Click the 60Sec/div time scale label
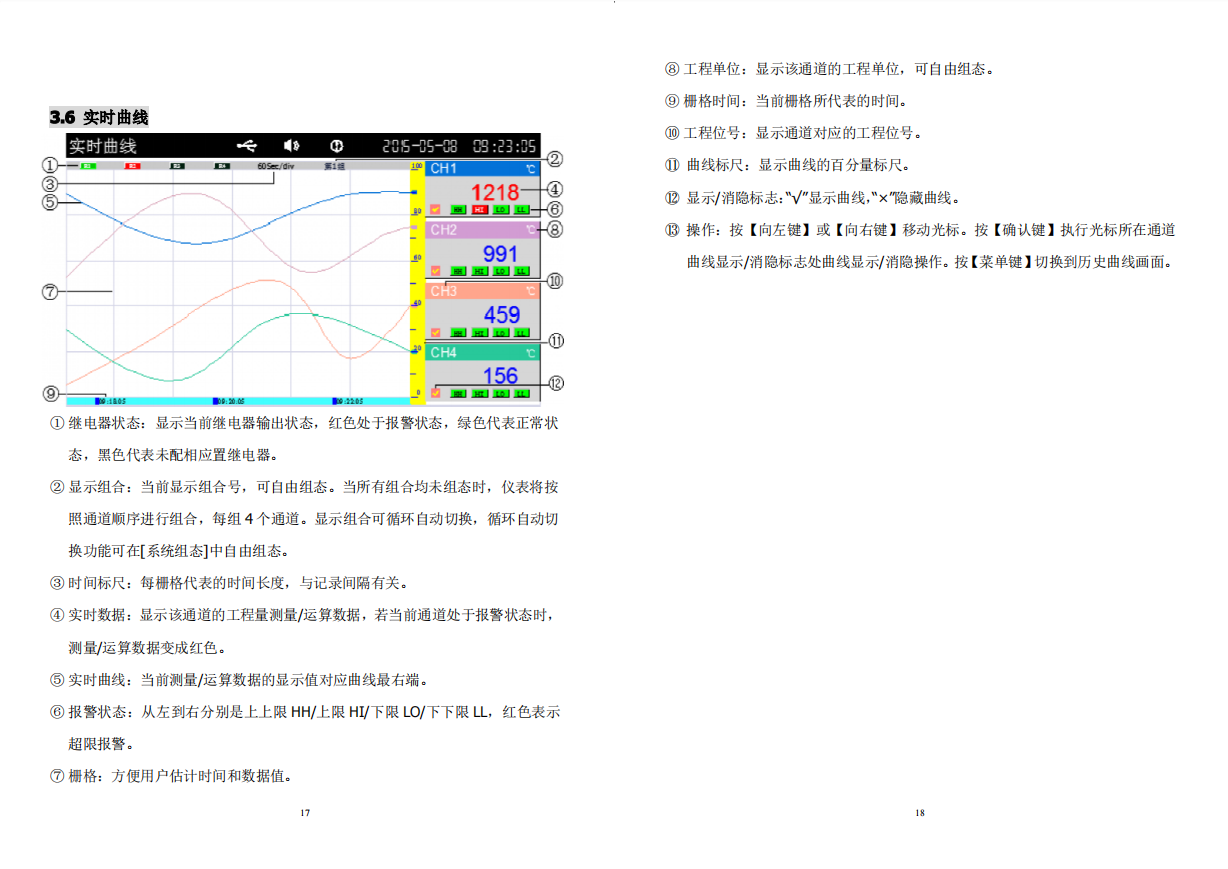Viewport: 1228px width, 869px height. pos(275,166)
